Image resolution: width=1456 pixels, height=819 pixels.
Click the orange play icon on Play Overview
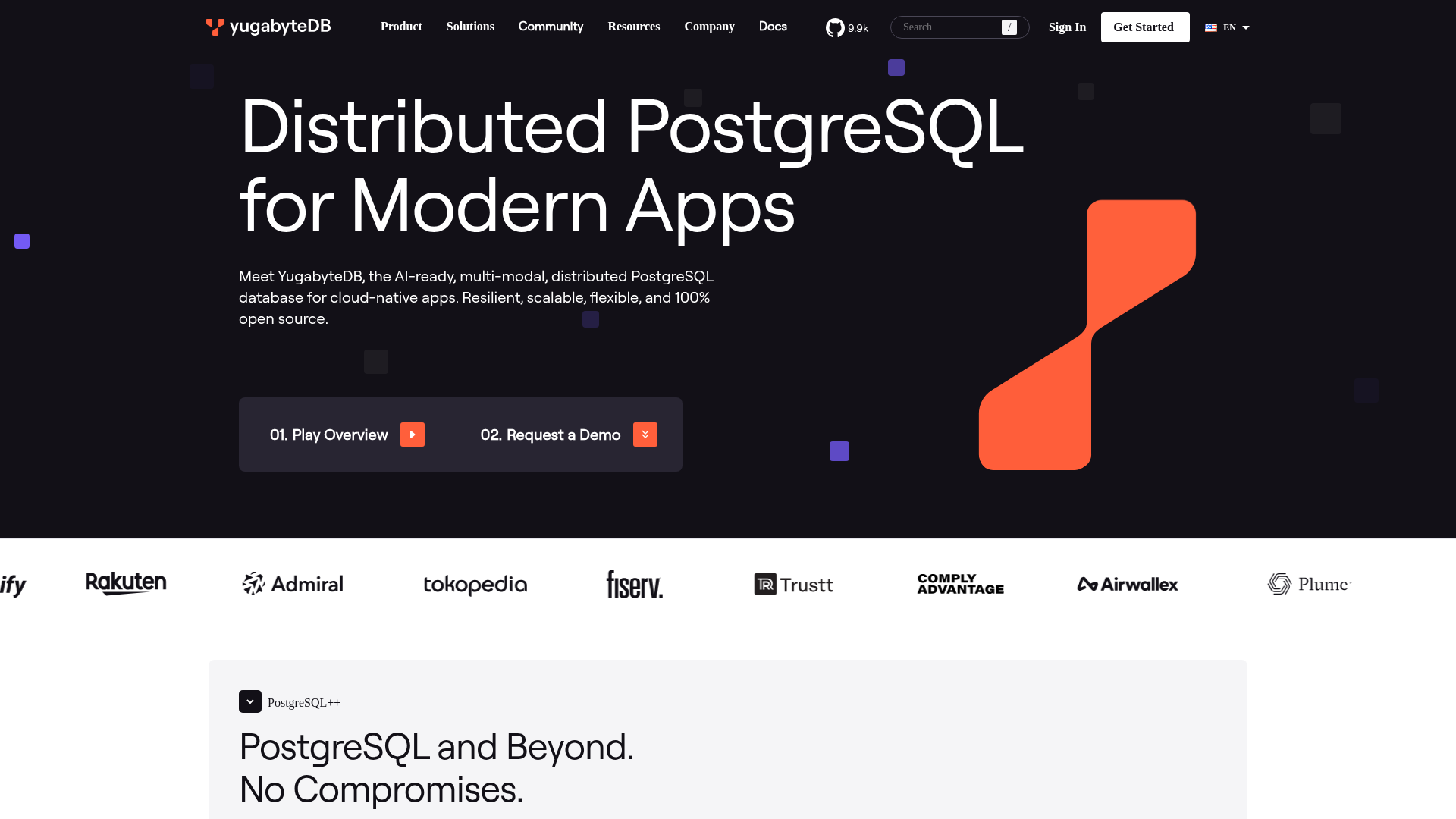tap(412, 435)
